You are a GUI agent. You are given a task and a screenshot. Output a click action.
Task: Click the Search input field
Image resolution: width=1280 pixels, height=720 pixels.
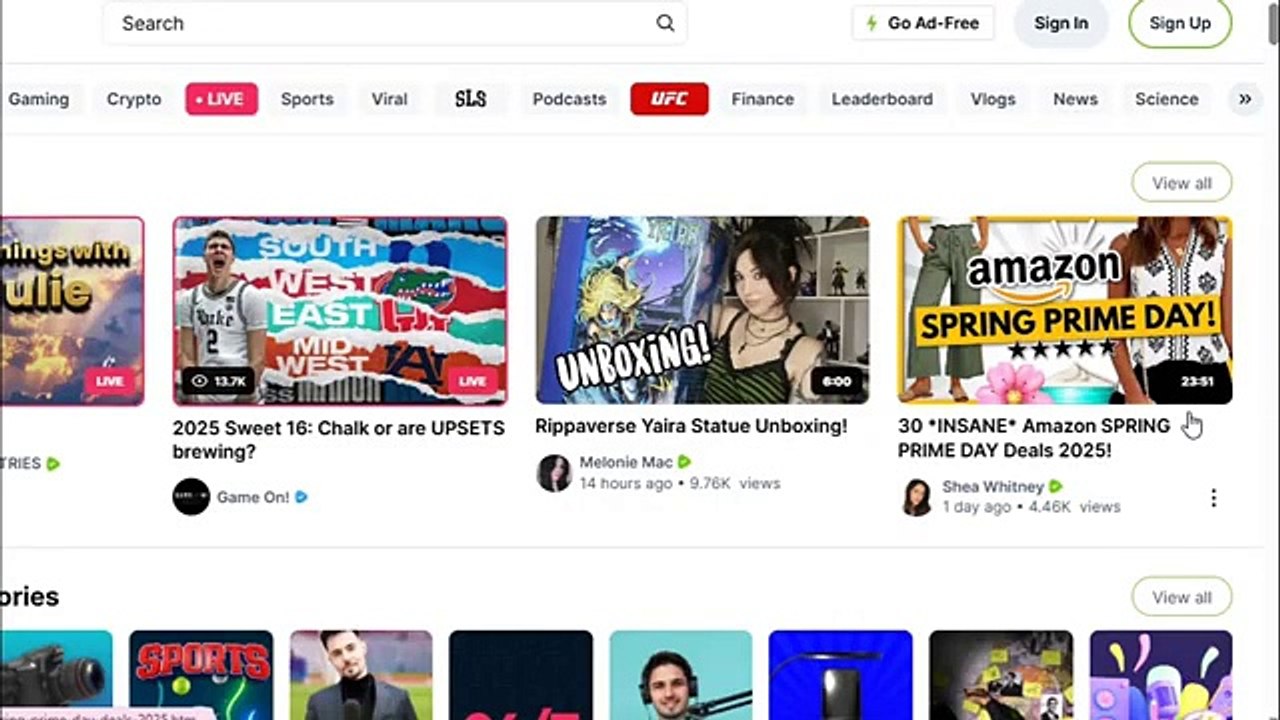point(394,23)
